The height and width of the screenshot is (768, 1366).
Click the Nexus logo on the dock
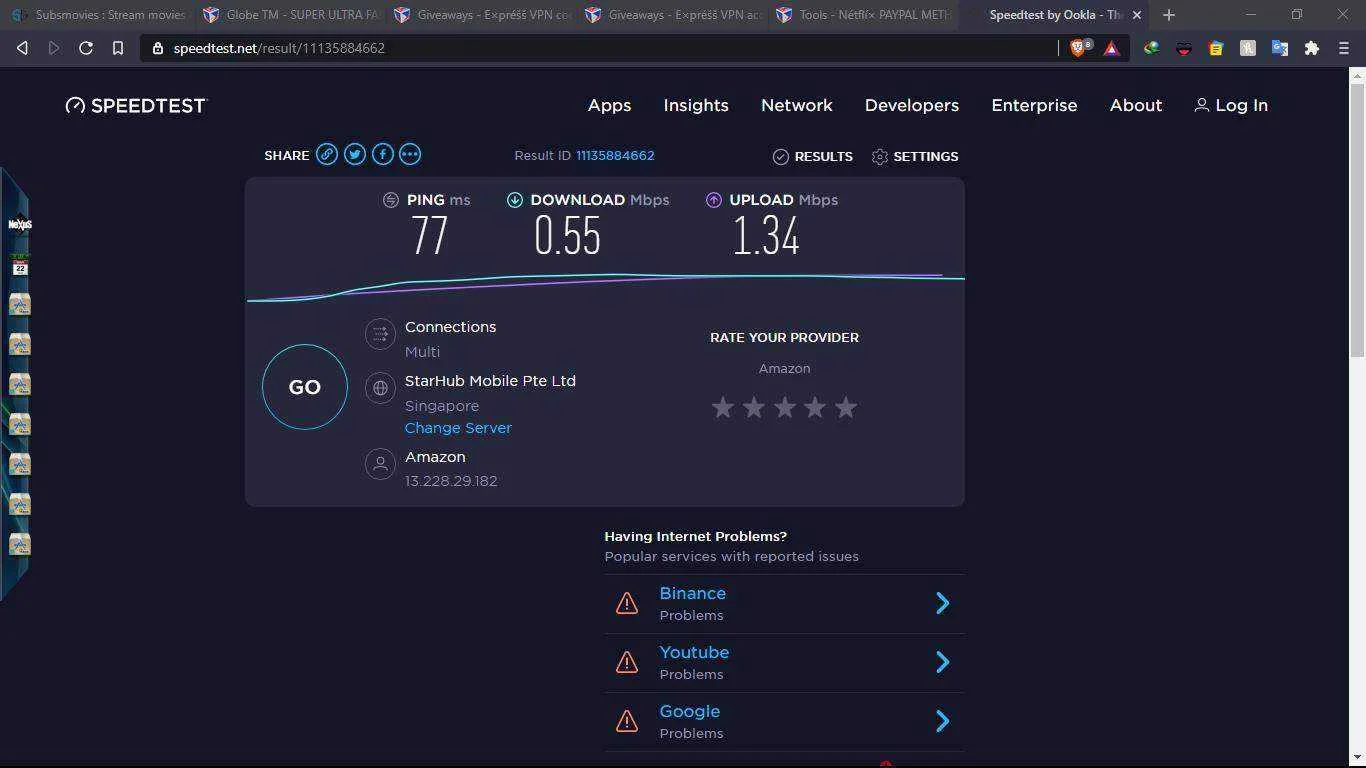20,225
